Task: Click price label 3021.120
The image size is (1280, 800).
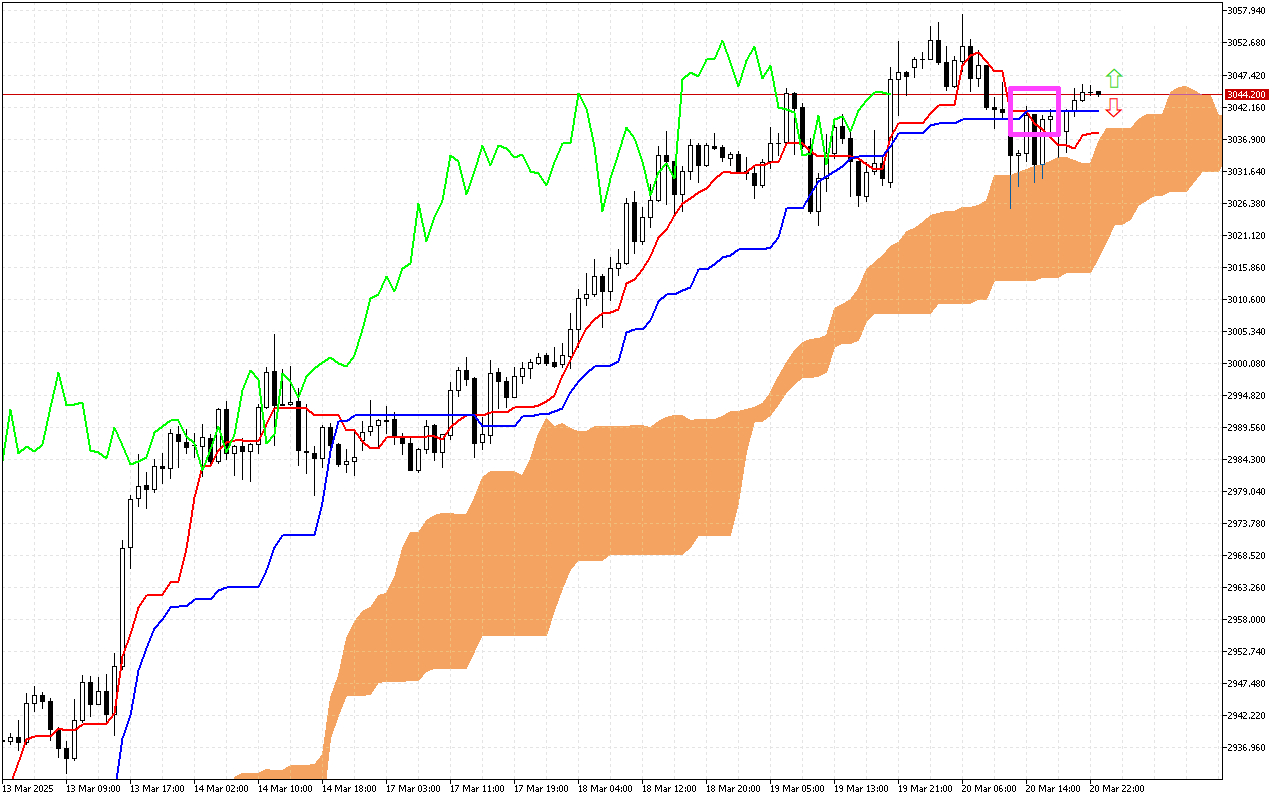Action: 1247,235
